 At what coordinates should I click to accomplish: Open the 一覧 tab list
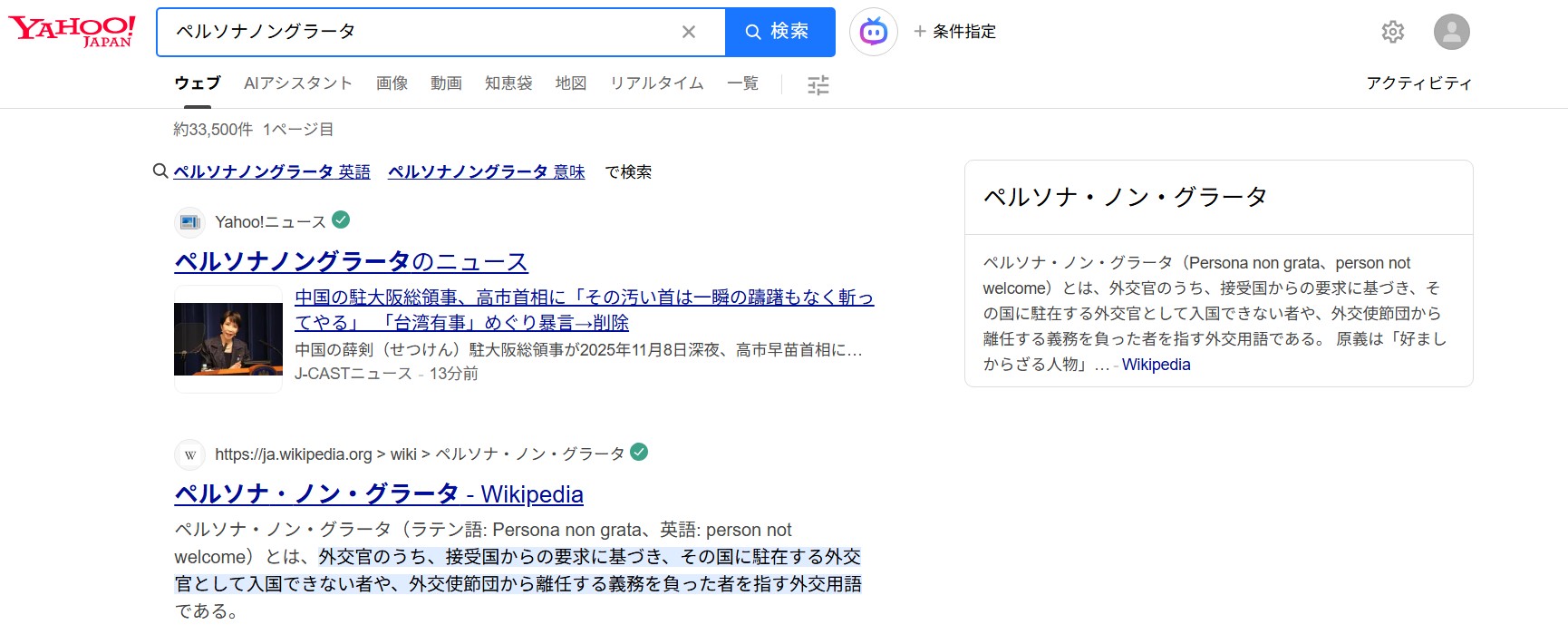(742, 83)
